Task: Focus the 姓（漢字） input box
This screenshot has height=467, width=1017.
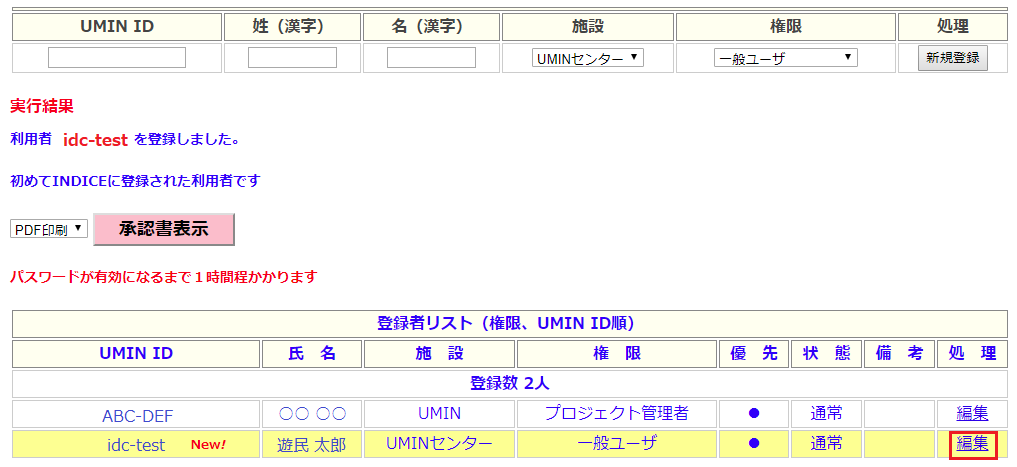Action: 292,58
